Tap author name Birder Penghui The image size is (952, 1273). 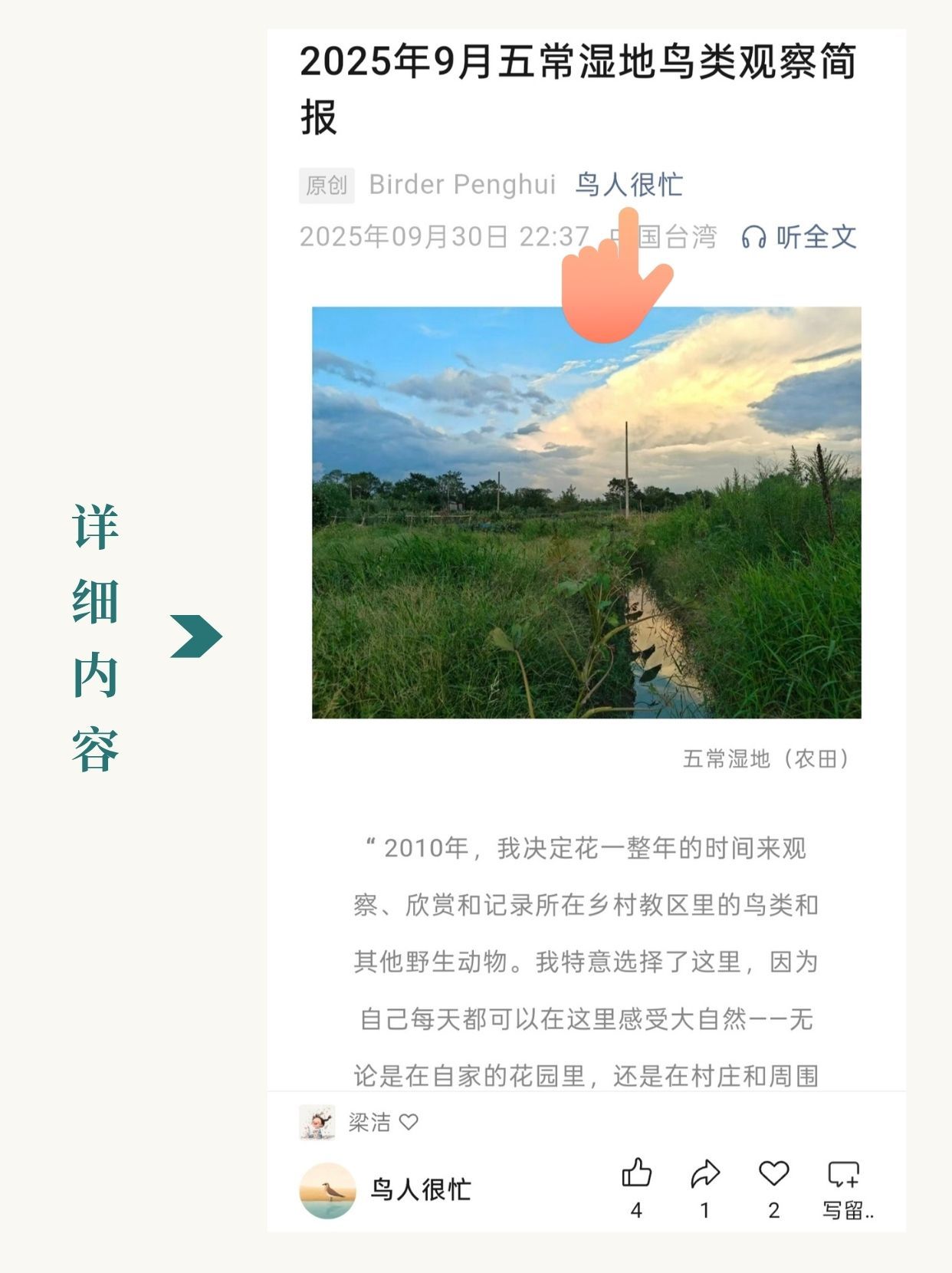click(462, 185)
